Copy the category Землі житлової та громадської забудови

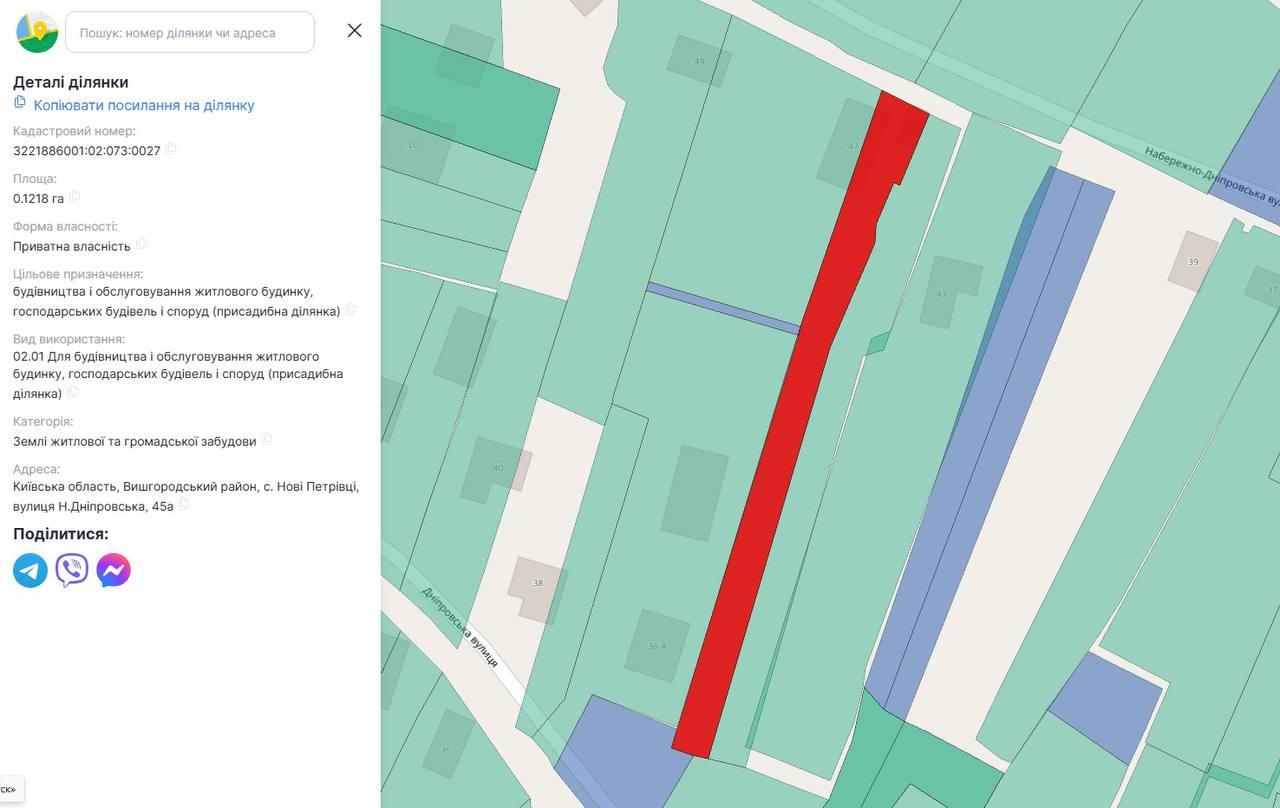pos(267,439)
